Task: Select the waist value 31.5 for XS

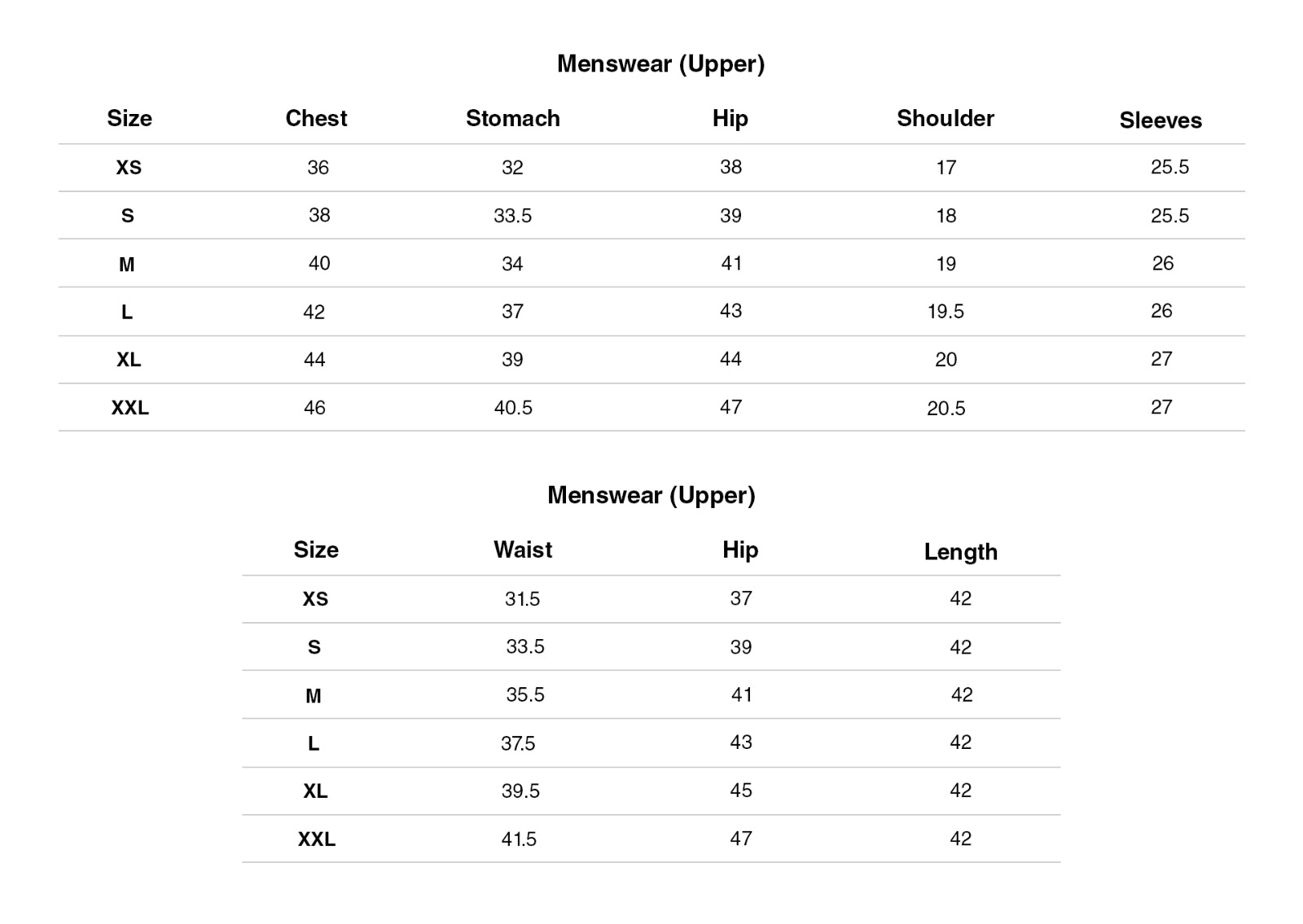Action: 522,599
